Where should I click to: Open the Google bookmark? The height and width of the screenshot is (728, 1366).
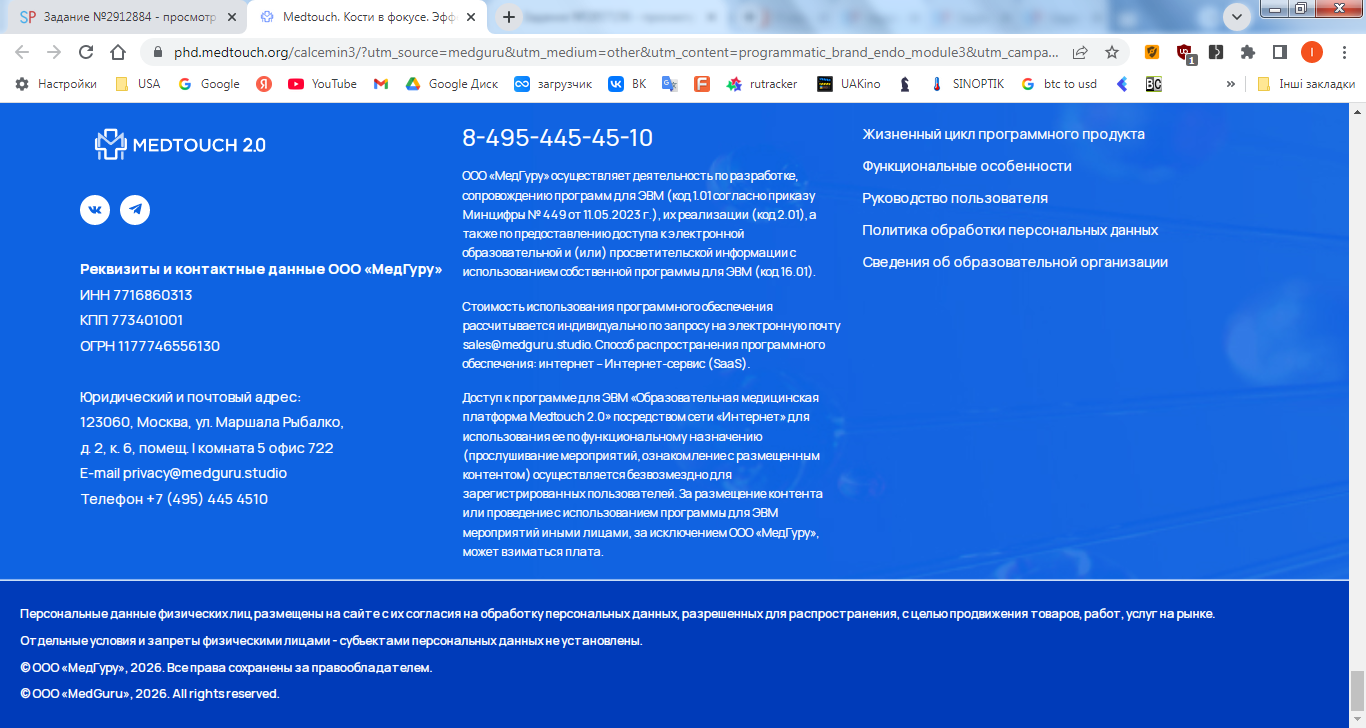(209, 84)
